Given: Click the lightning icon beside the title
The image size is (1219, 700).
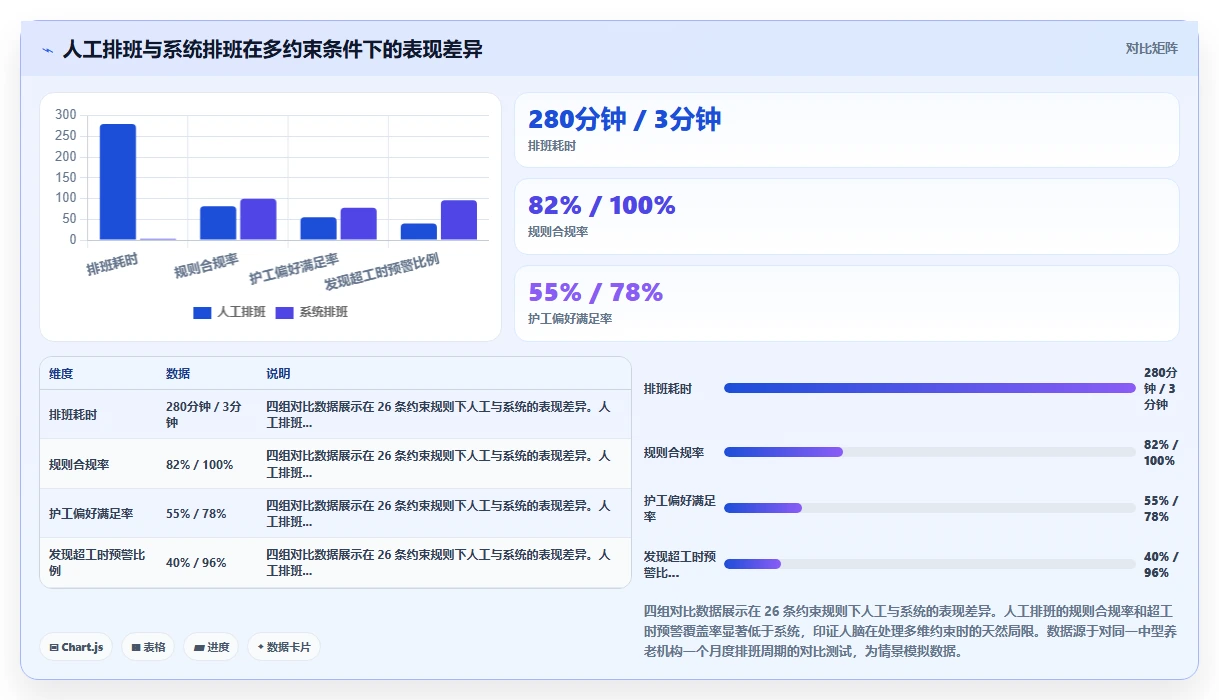Looking at the screenshot, I should [48, 49].
